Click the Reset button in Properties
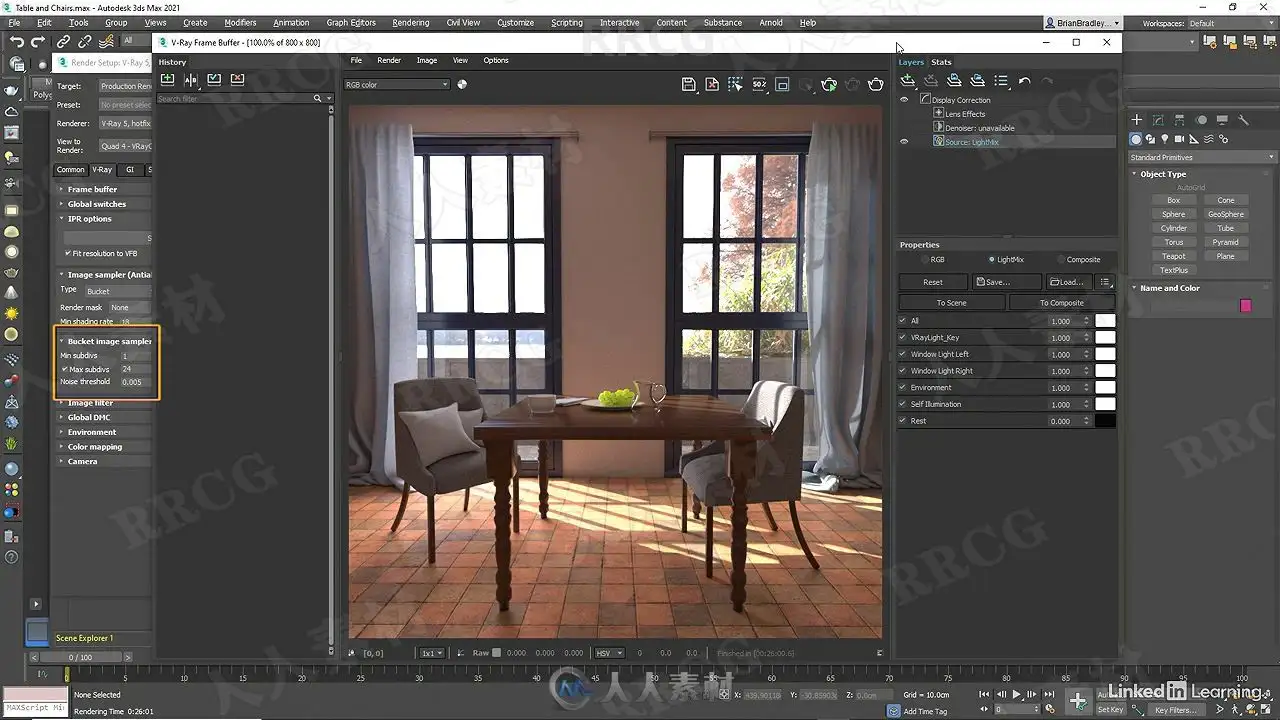Screen dimensions: 1280x720 [933, 282]
